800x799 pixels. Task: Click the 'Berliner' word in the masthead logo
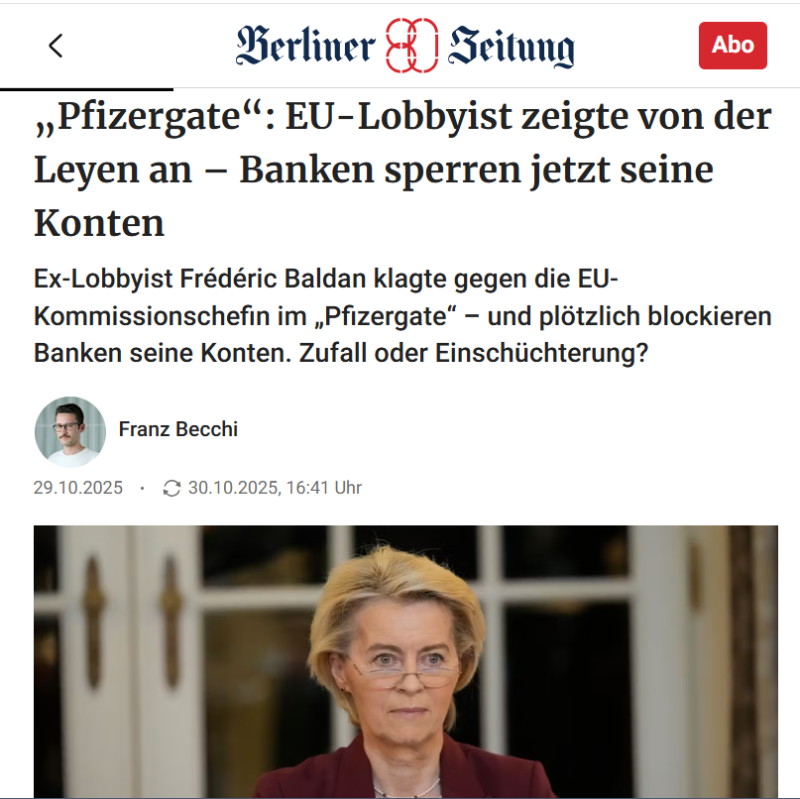tap(306, 46)
